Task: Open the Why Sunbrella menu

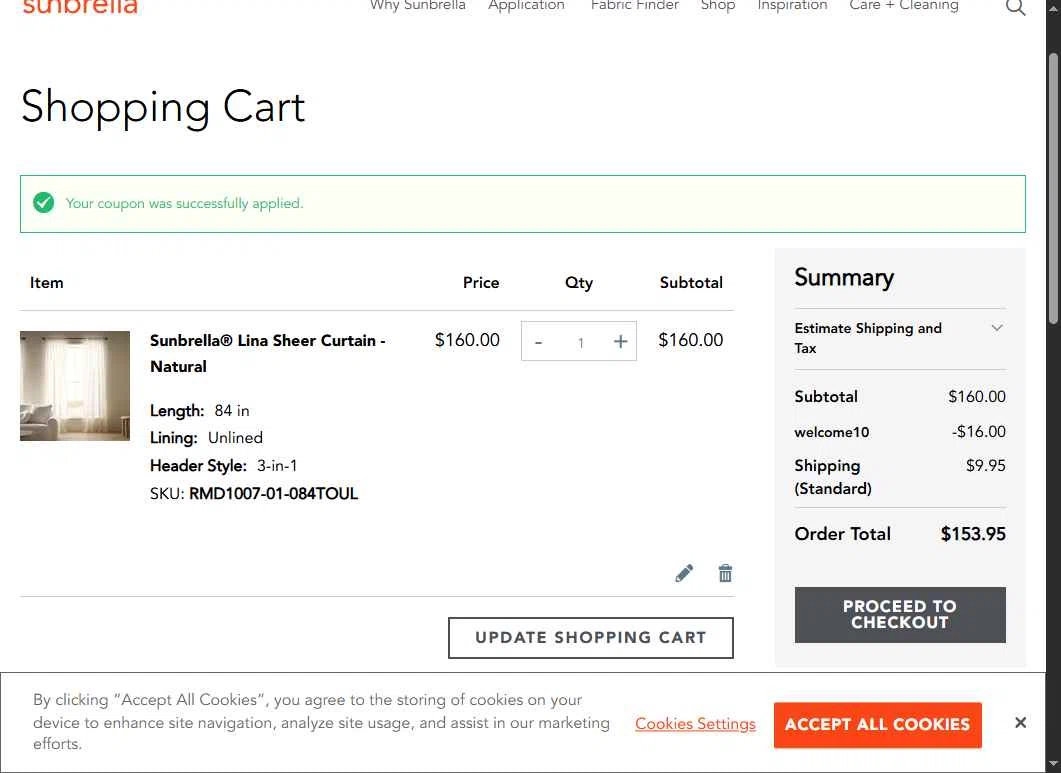Action: pyautogui.click(x=417, y=5)
